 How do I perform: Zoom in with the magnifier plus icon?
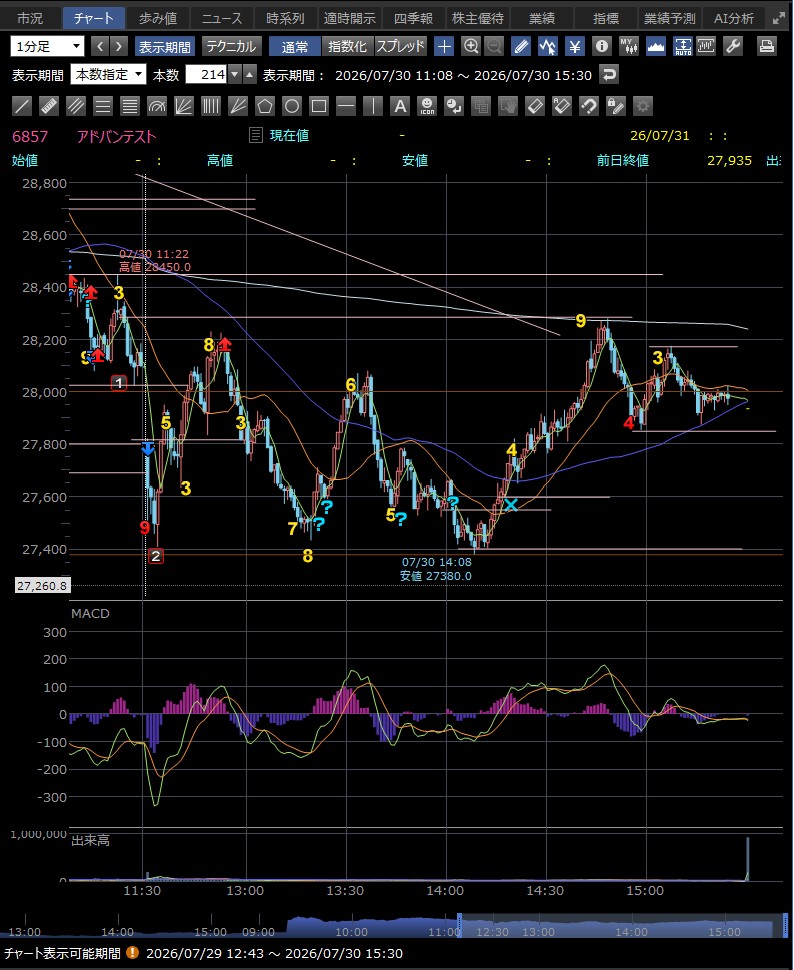471,46
